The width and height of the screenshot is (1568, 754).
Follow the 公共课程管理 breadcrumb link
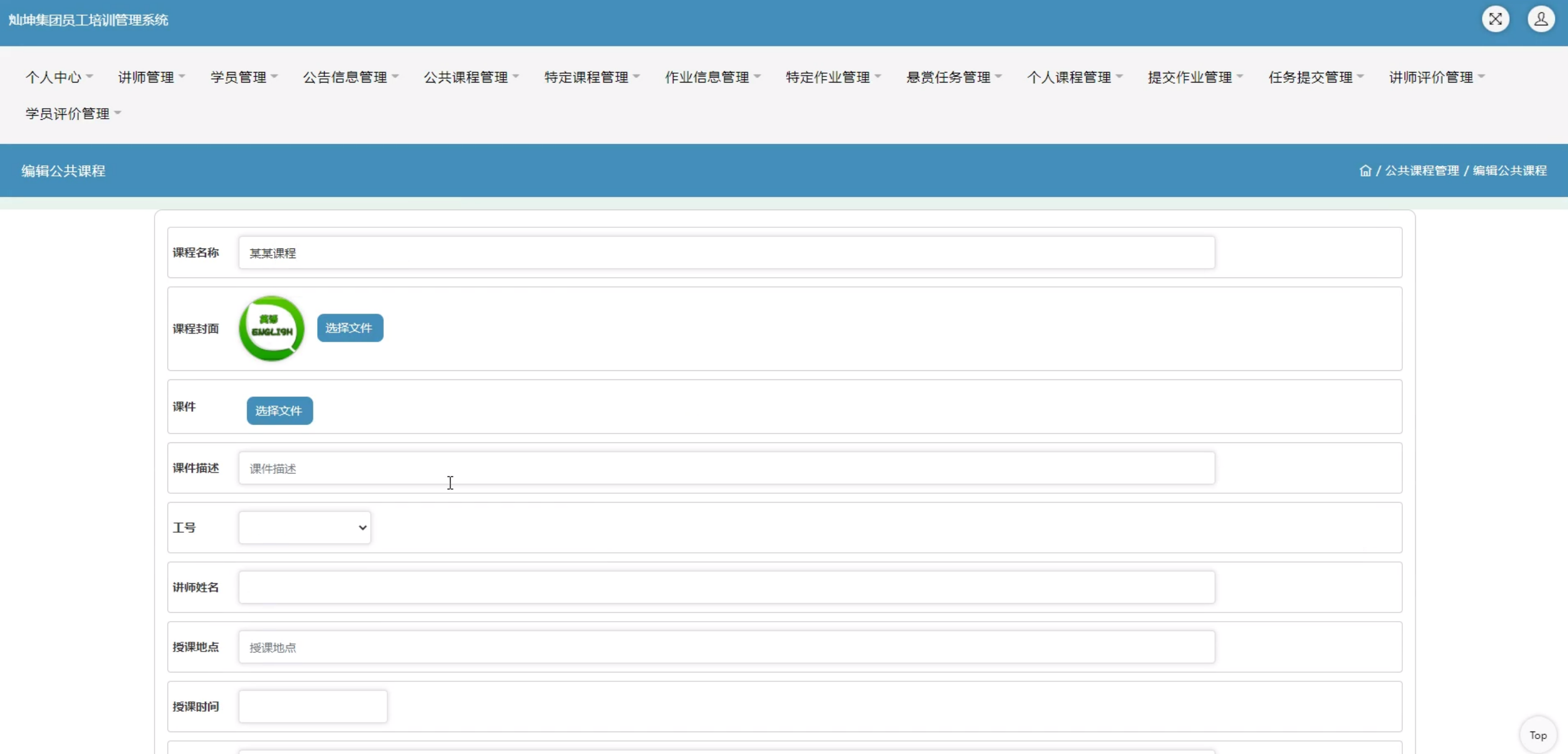(1422, 171)
